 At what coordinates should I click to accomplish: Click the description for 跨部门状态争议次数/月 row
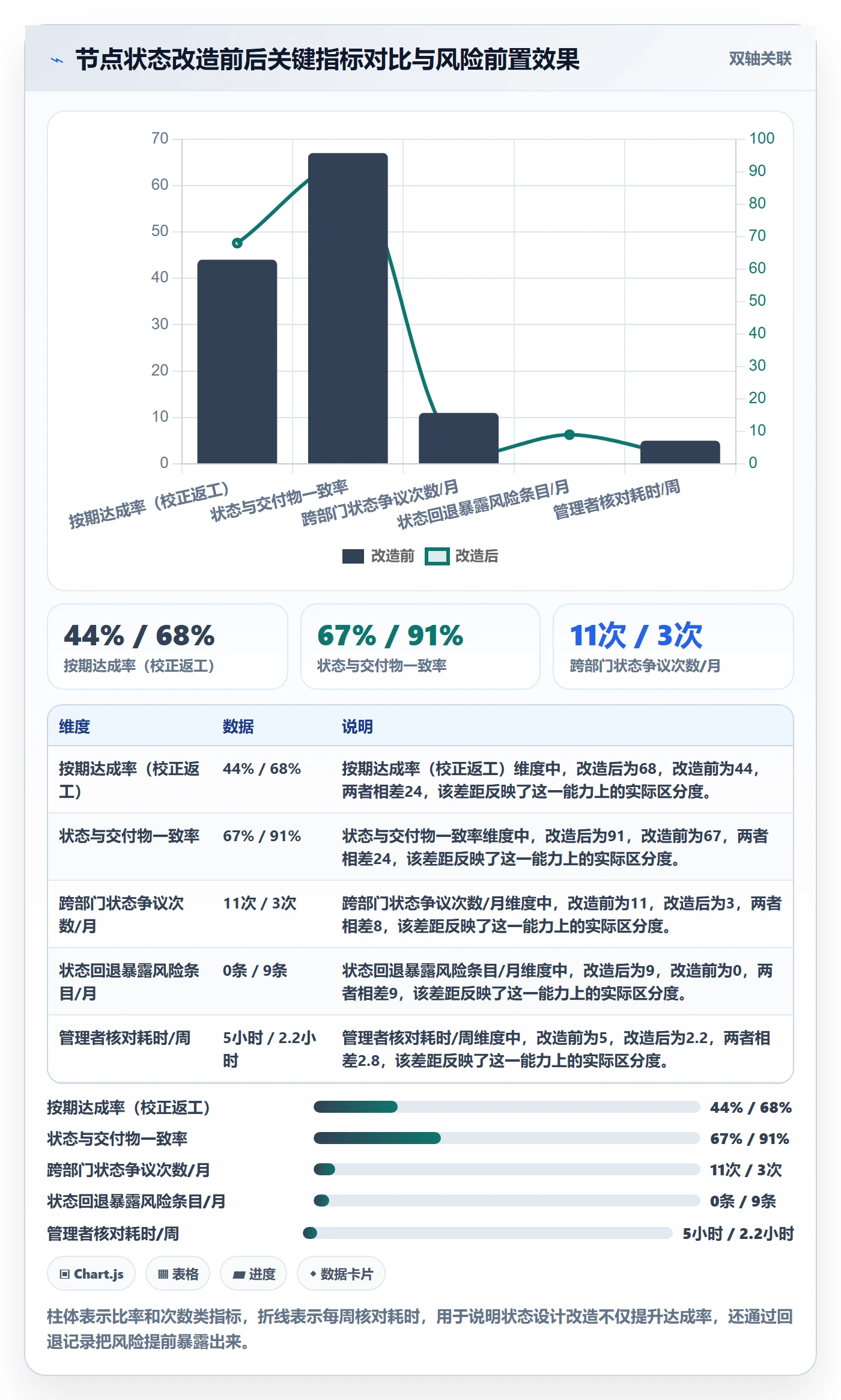pos(562,915)
